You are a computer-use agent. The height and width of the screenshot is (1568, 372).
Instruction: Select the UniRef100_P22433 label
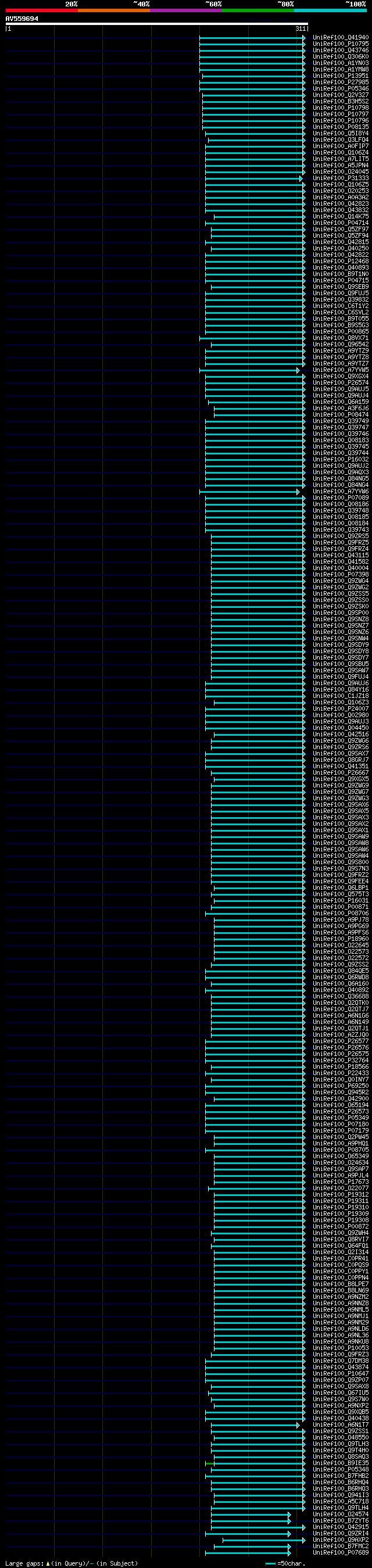tap(341, 1072)
